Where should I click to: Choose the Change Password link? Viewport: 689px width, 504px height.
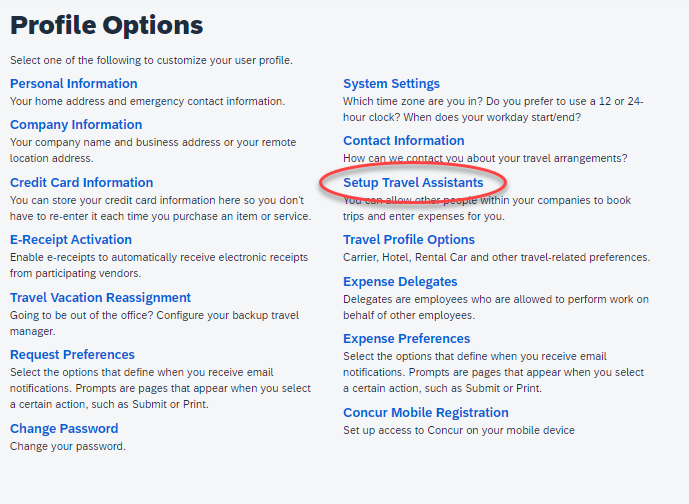click(x=64, y=429)
